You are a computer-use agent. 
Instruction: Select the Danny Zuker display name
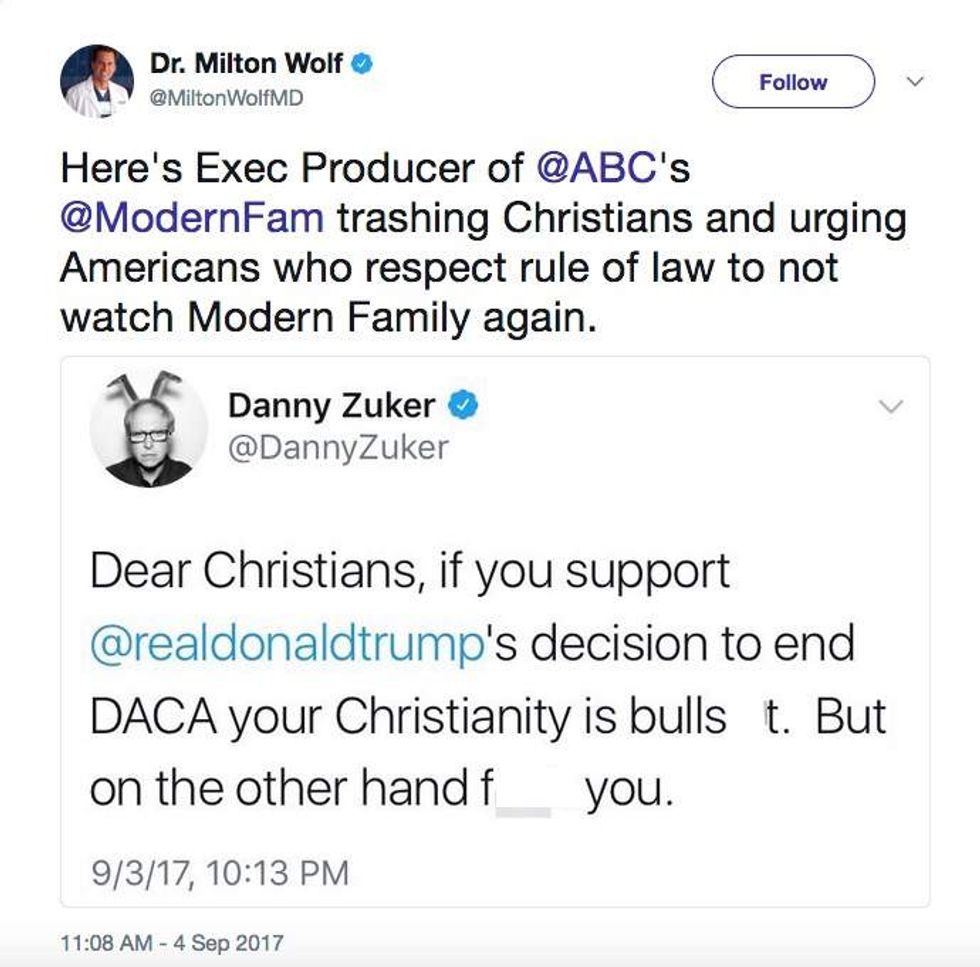332,405
